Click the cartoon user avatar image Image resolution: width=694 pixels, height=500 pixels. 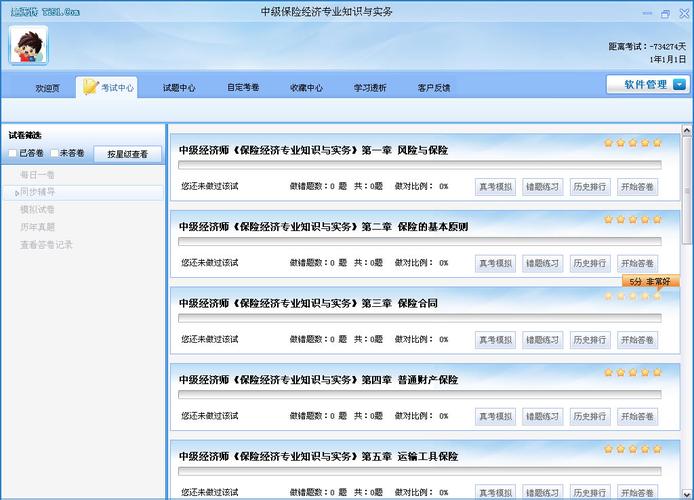[x=28, y=45]
